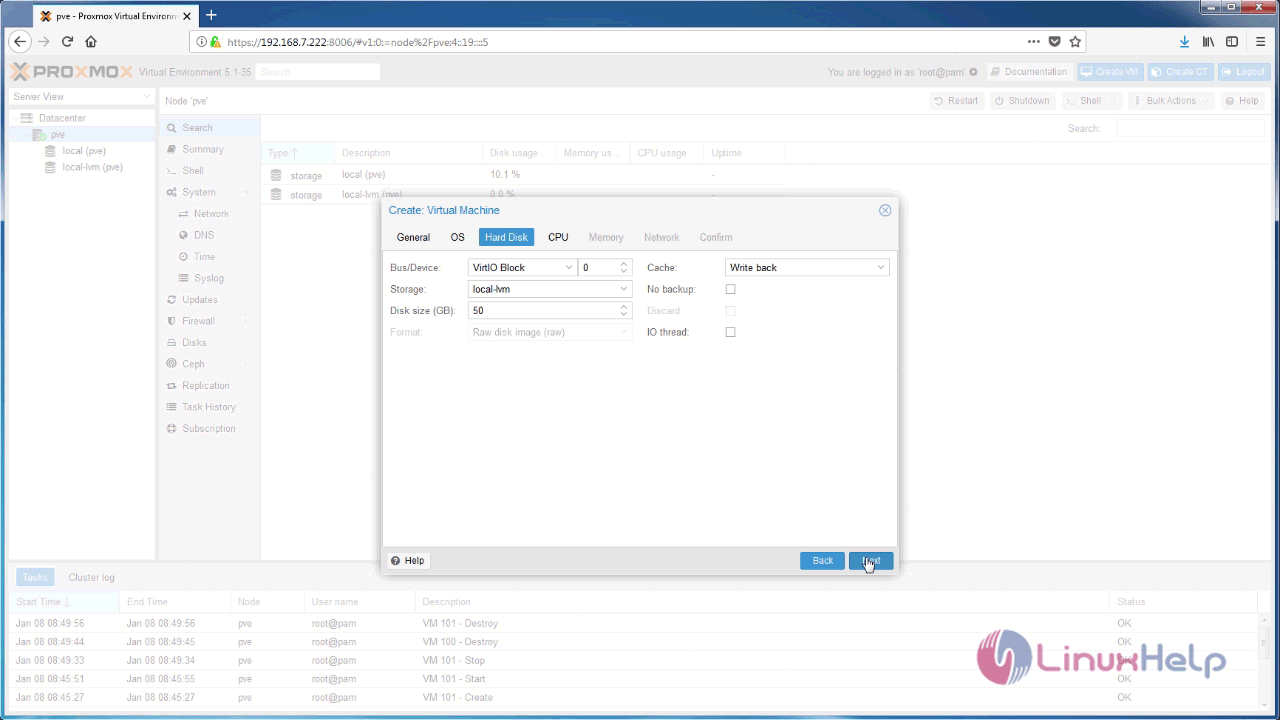Open the Network wizard tab
The height and width of the screenshot is (720, 1280).
[x=661, y=237]
